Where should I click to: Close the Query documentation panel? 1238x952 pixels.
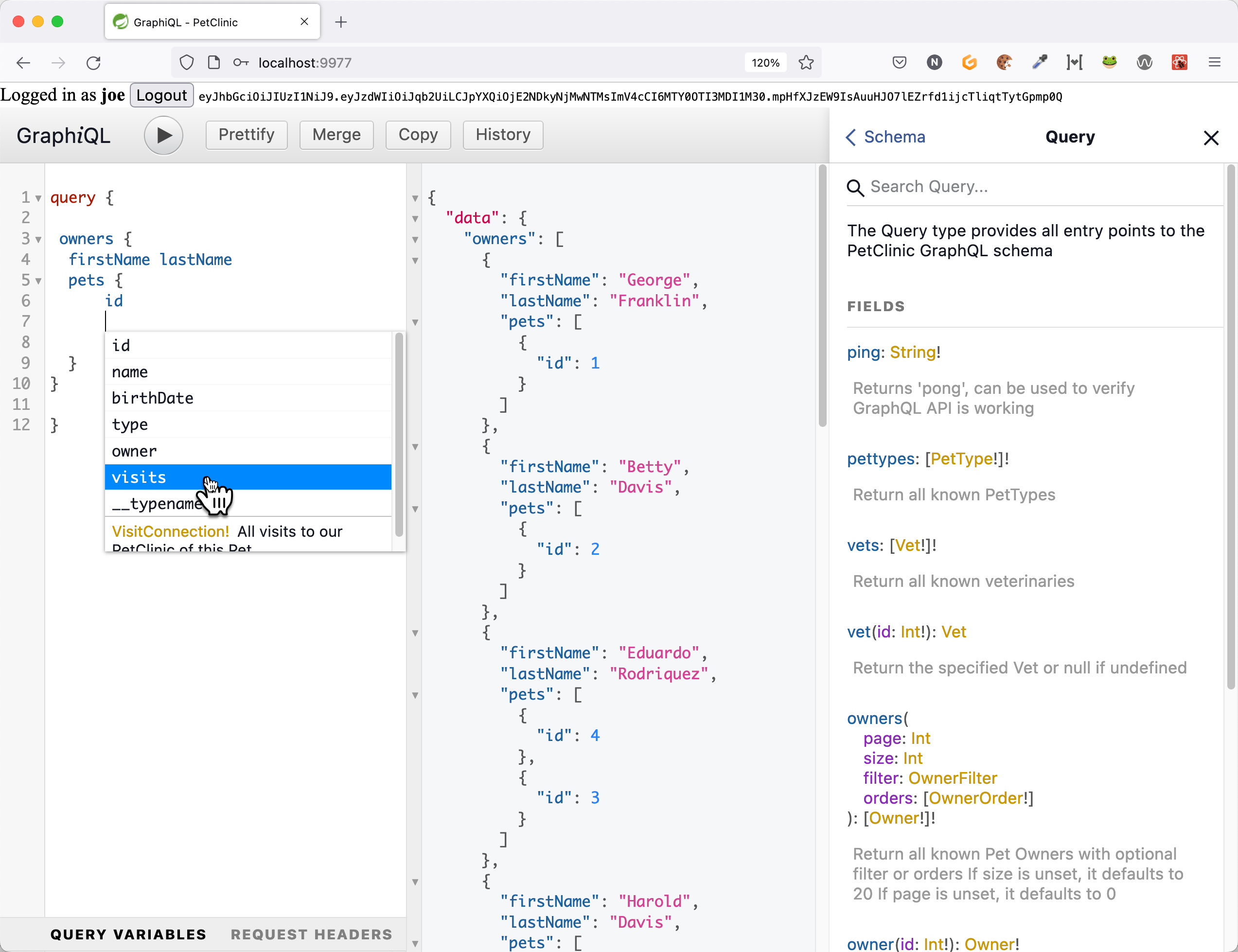point(1210,138)
